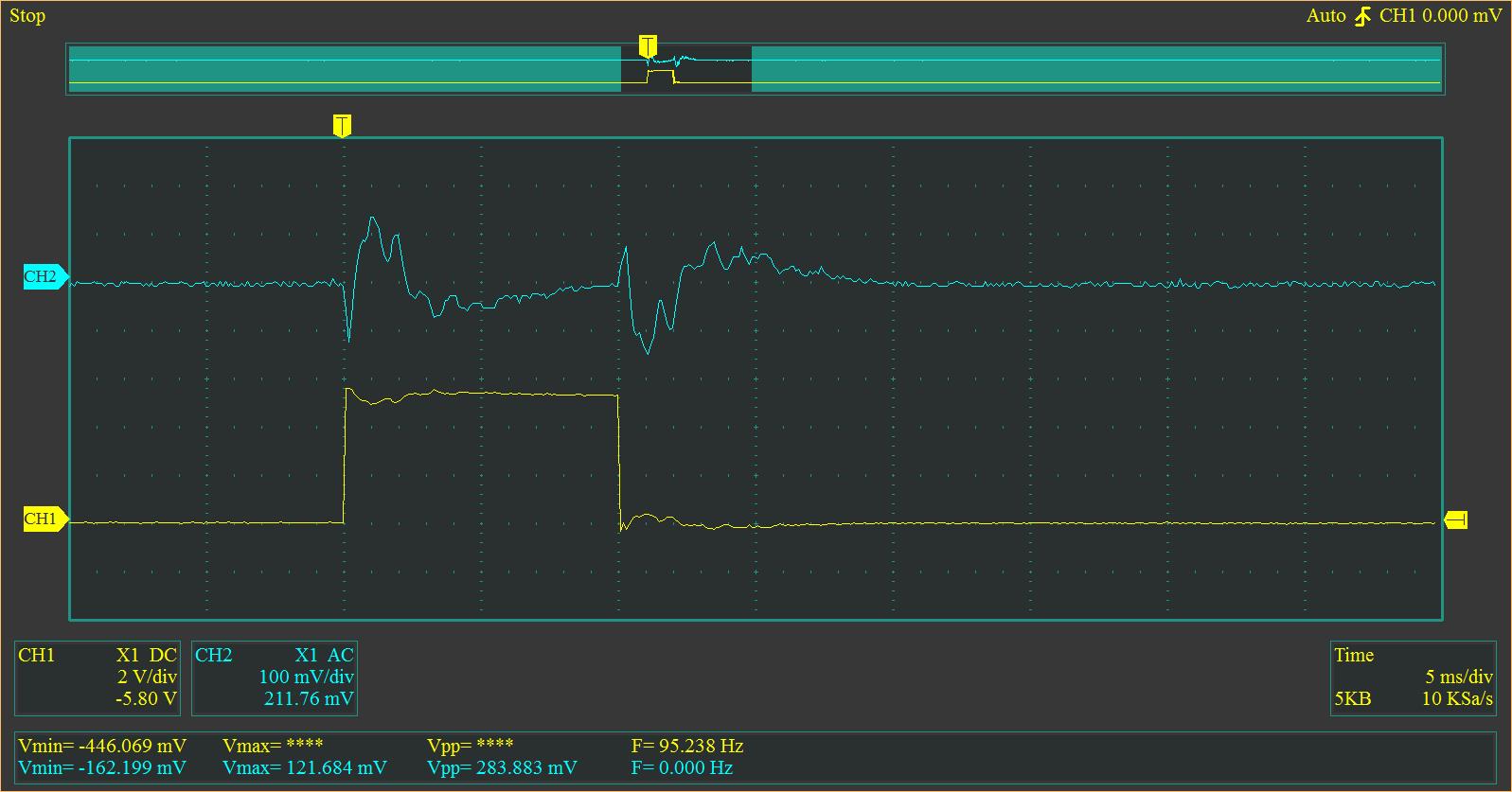Click the trigger level arrow on right edge
Screen dimensions: 1512x792
[1455, 519]
